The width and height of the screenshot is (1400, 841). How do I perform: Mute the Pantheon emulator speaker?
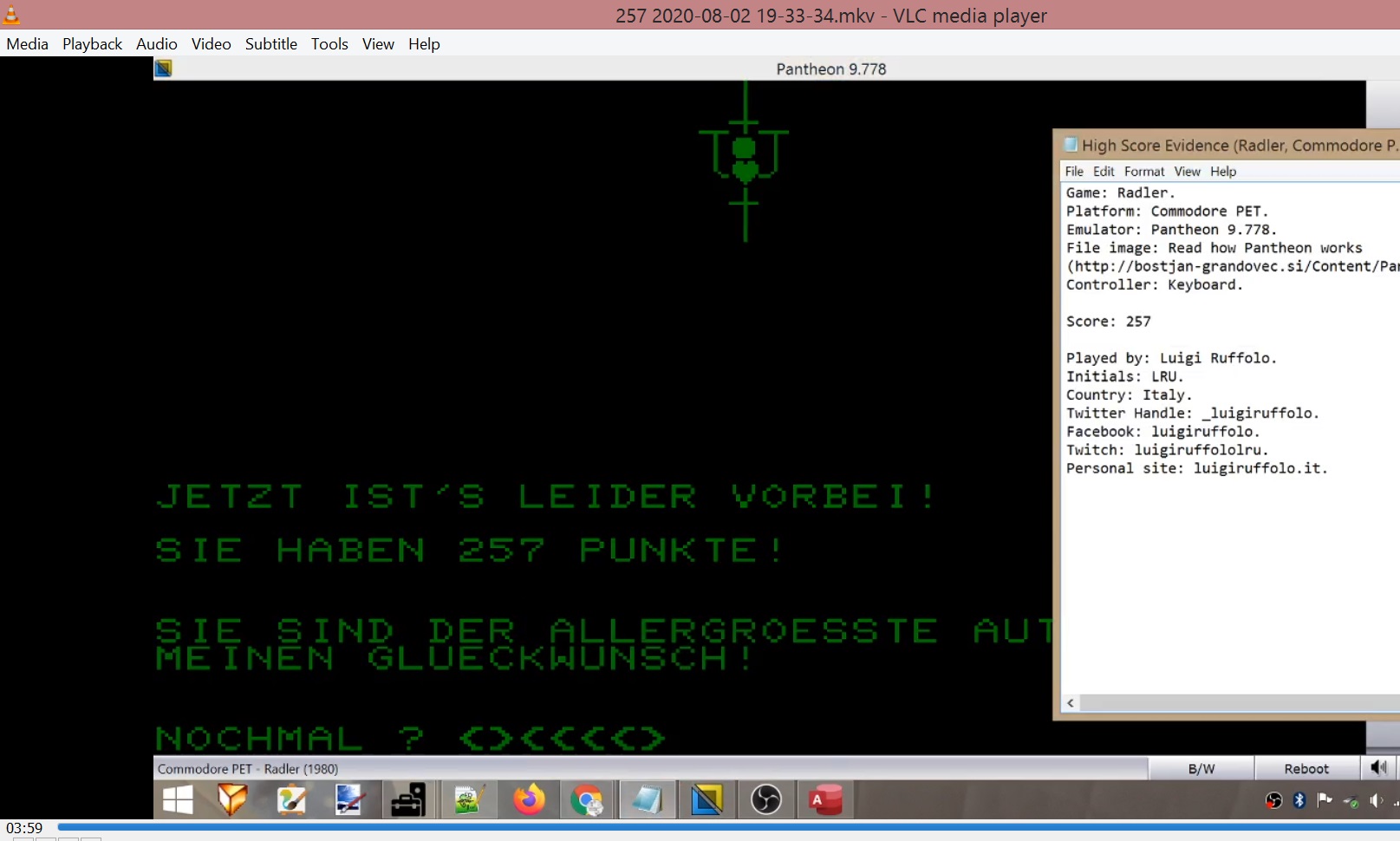click(1378, 768)
